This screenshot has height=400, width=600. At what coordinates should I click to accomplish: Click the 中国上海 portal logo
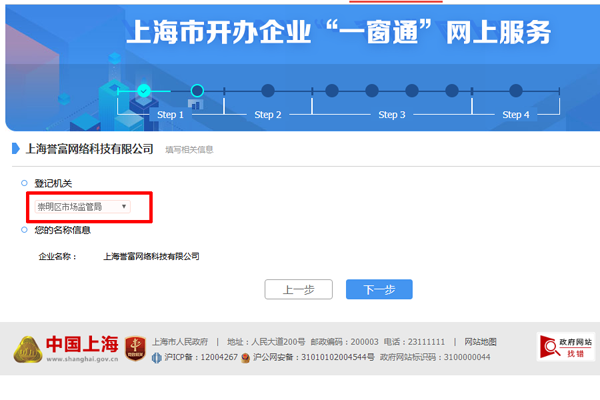coord(66,348)
